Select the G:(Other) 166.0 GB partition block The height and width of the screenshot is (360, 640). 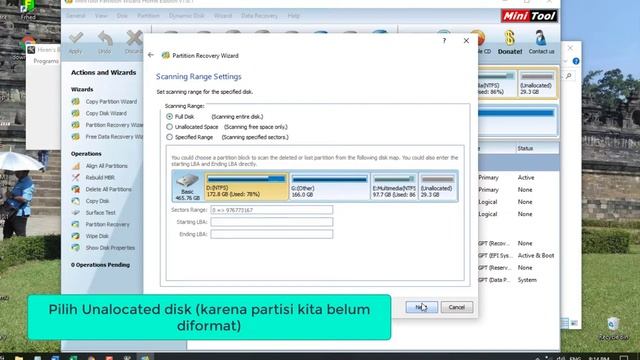coord(329,187)
